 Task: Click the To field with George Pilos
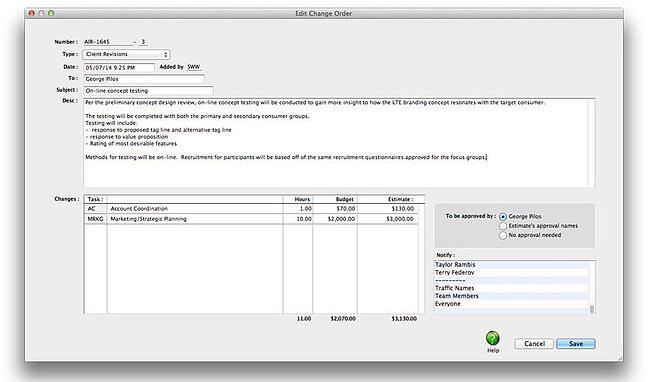144,79
